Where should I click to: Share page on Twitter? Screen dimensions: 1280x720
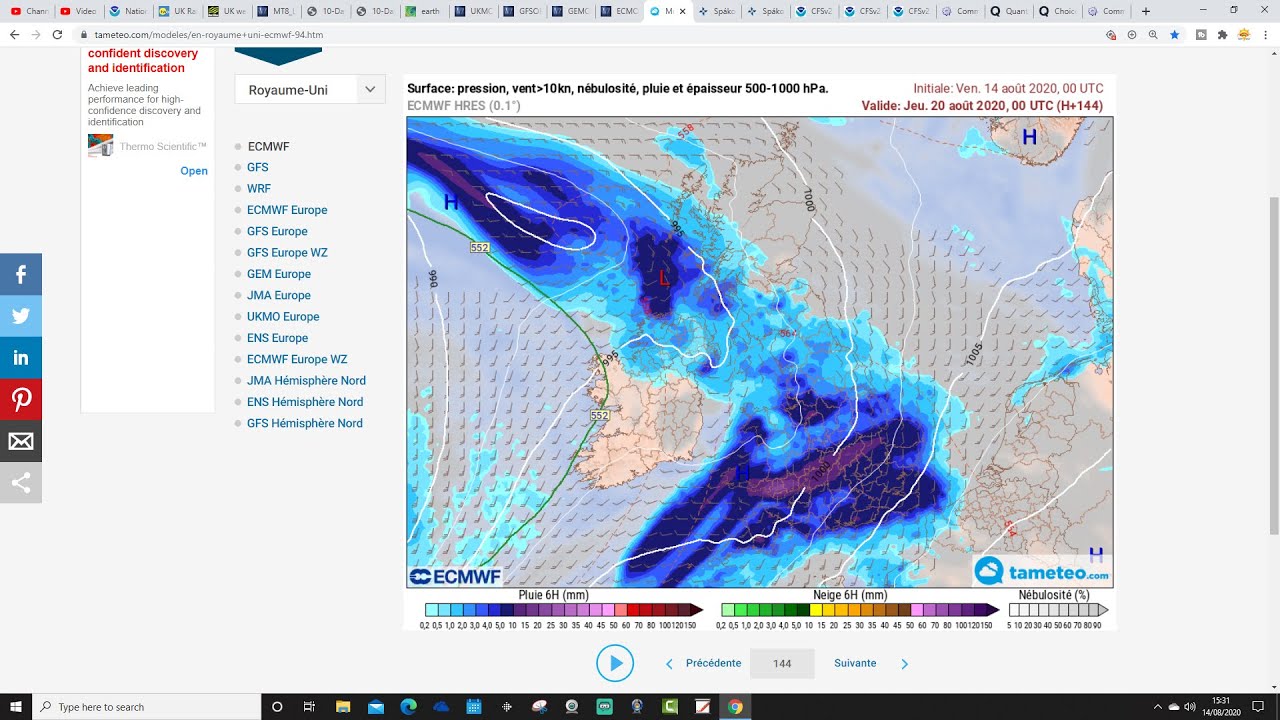click(21, 316)
